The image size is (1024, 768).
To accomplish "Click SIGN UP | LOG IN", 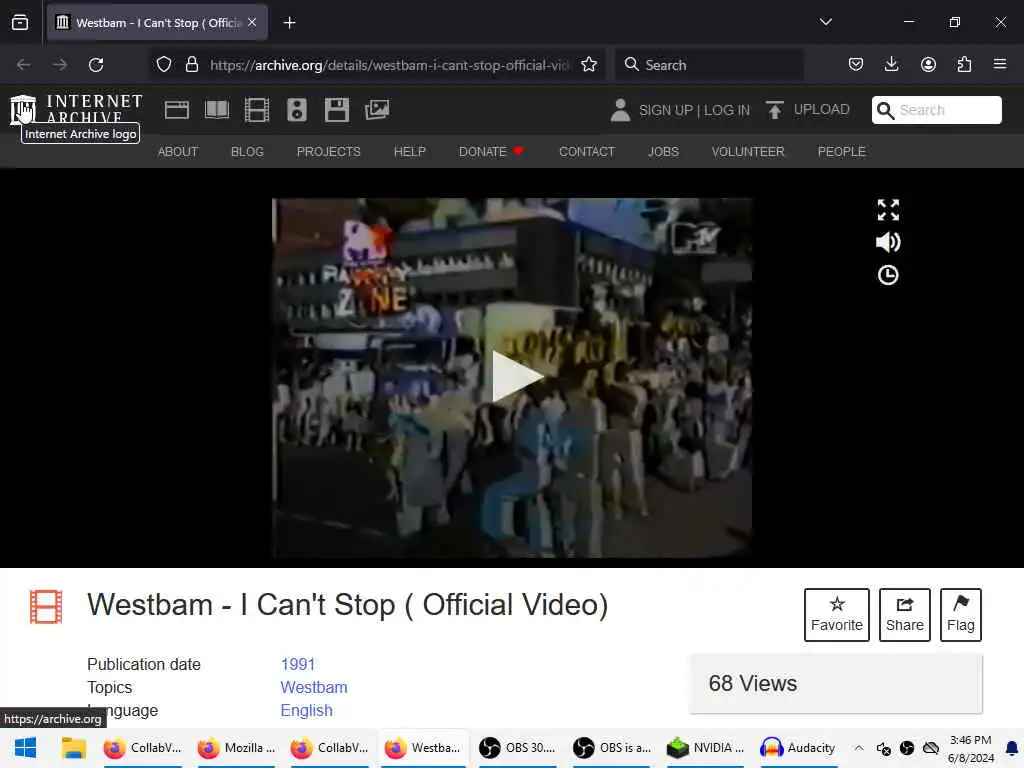I will pyautogui.click(x=694, y=110).
